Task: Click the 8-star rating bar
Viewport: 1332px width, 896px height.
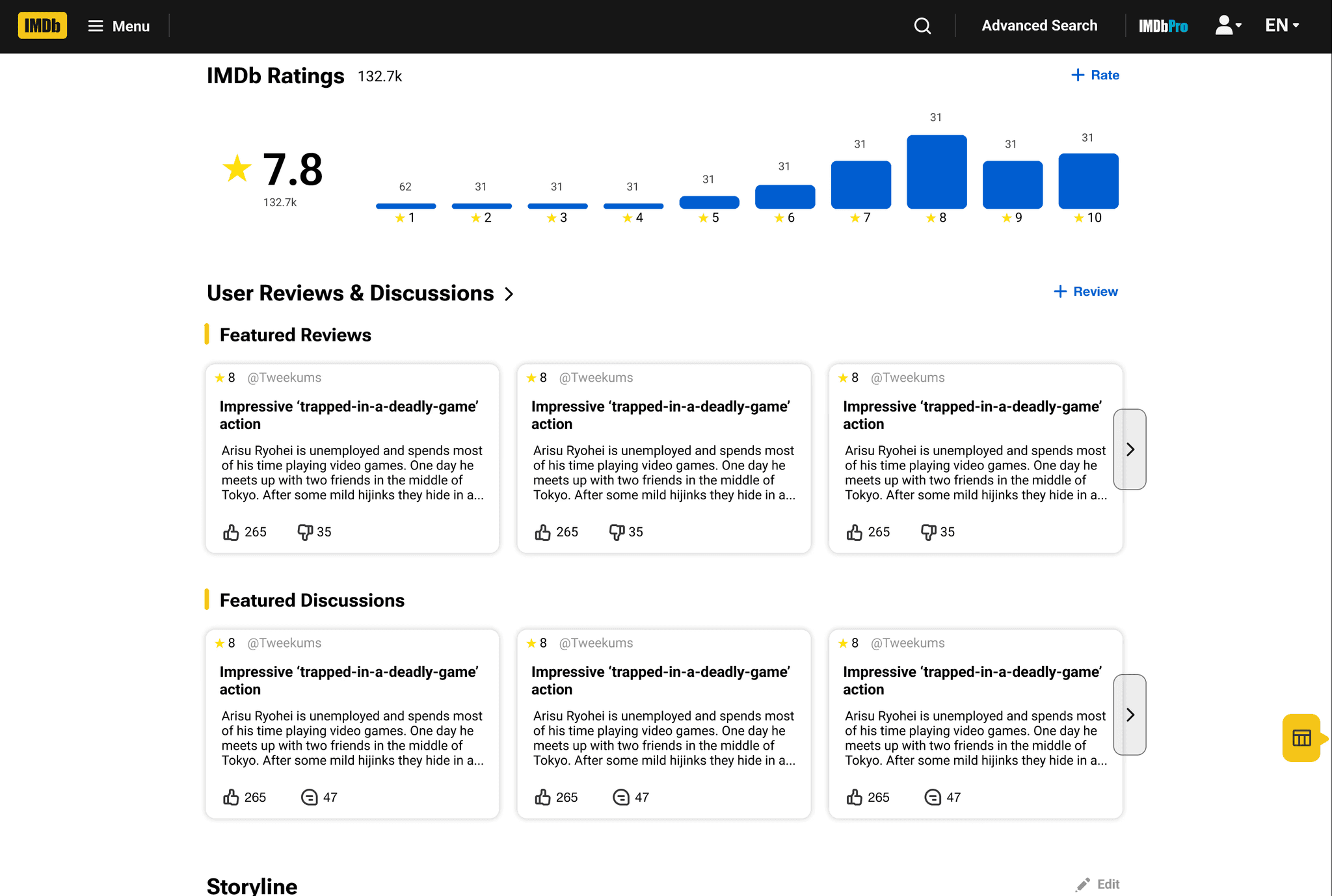Action: (937, 172)
